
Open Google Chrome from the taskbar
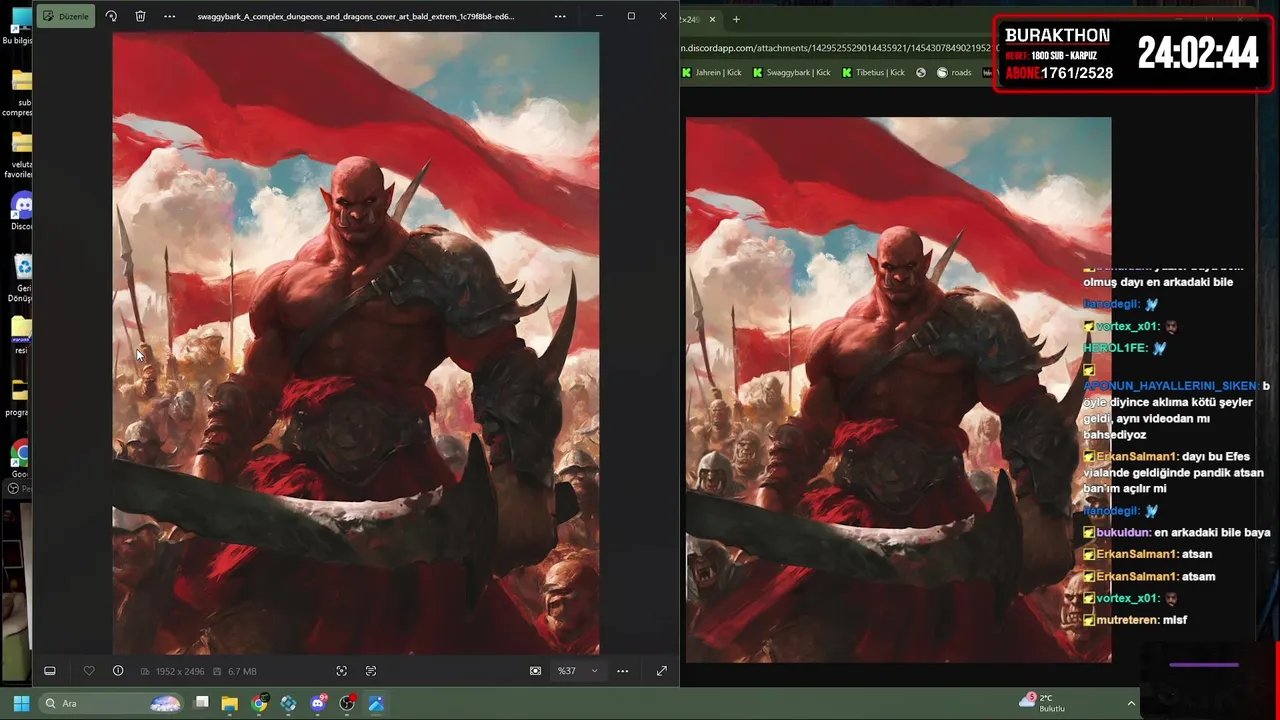point(259,703)
